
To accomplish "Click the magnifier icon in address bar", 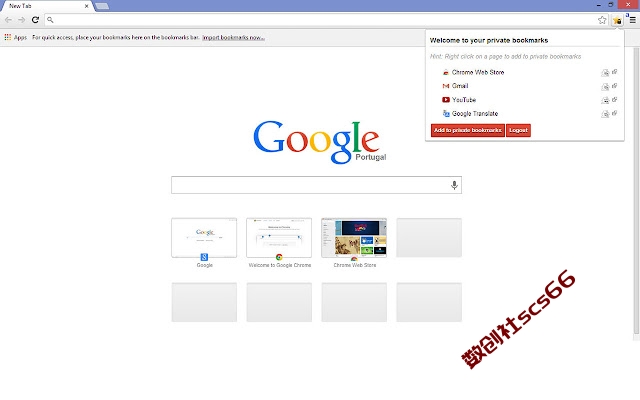I will click(x=50, y=20).
